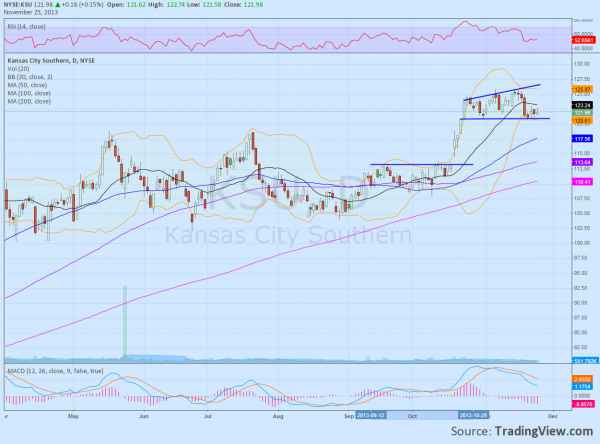Click the 2013-10-28 date marker

[473, 416]
